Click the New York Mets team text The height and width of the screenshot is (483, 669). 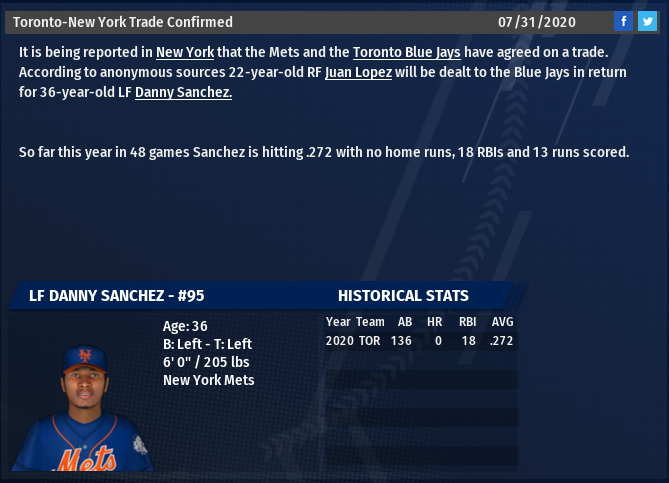[x=209, y=380]
